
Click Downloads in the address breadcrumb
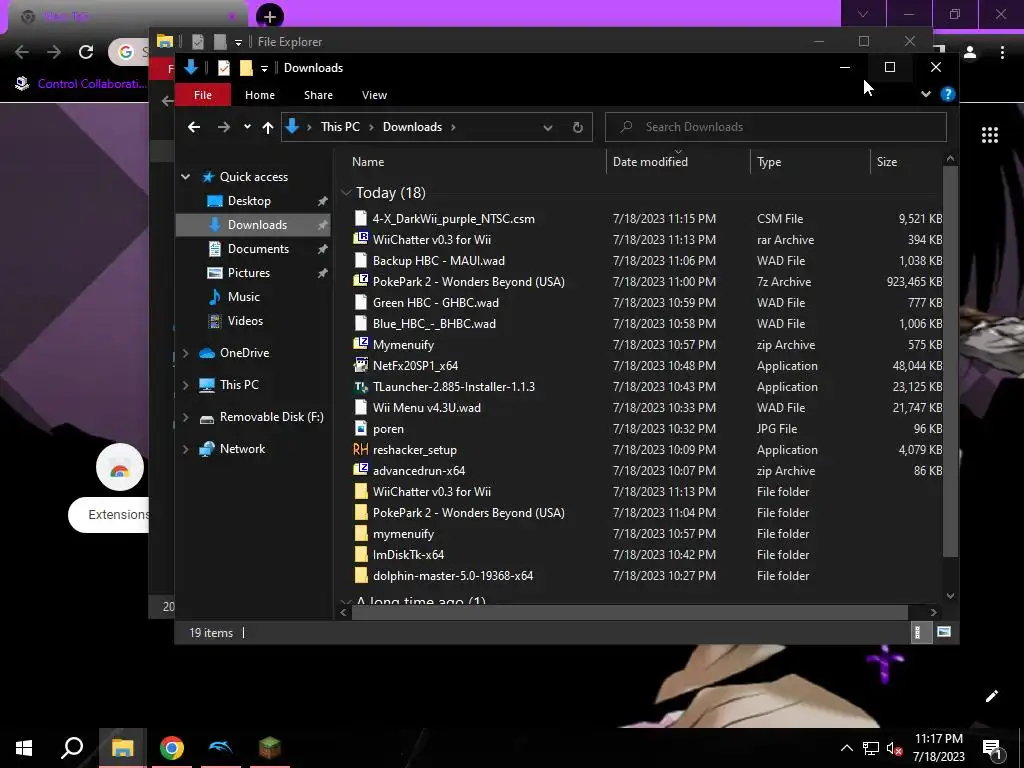412,127
